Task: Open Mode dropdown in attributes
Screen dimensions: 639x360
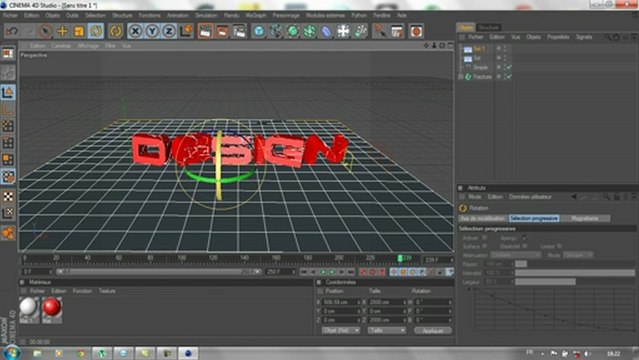Action: (x=578, y=255)
